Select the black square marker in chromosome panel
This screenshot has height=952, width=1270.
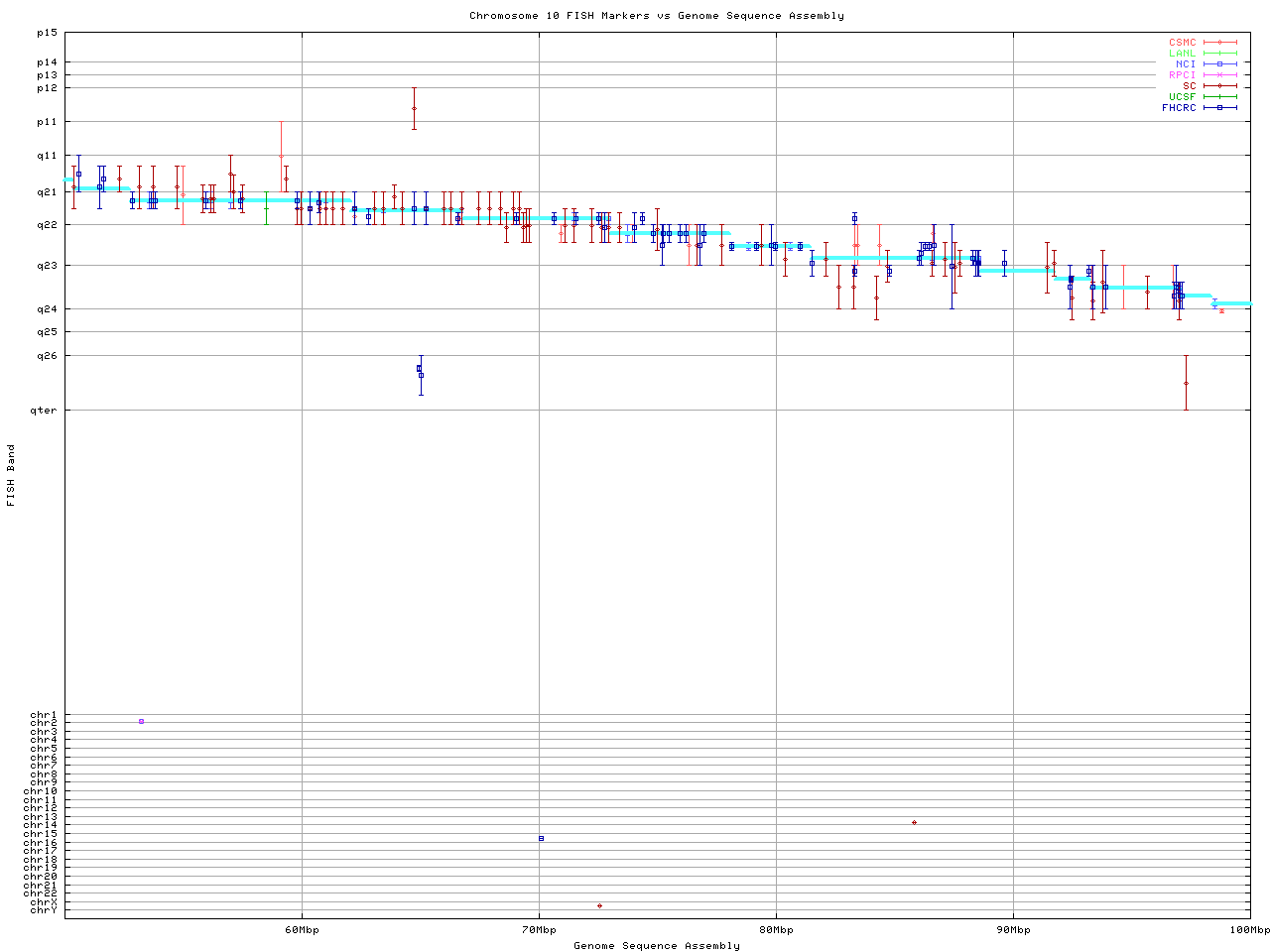[x=541, y=838]
